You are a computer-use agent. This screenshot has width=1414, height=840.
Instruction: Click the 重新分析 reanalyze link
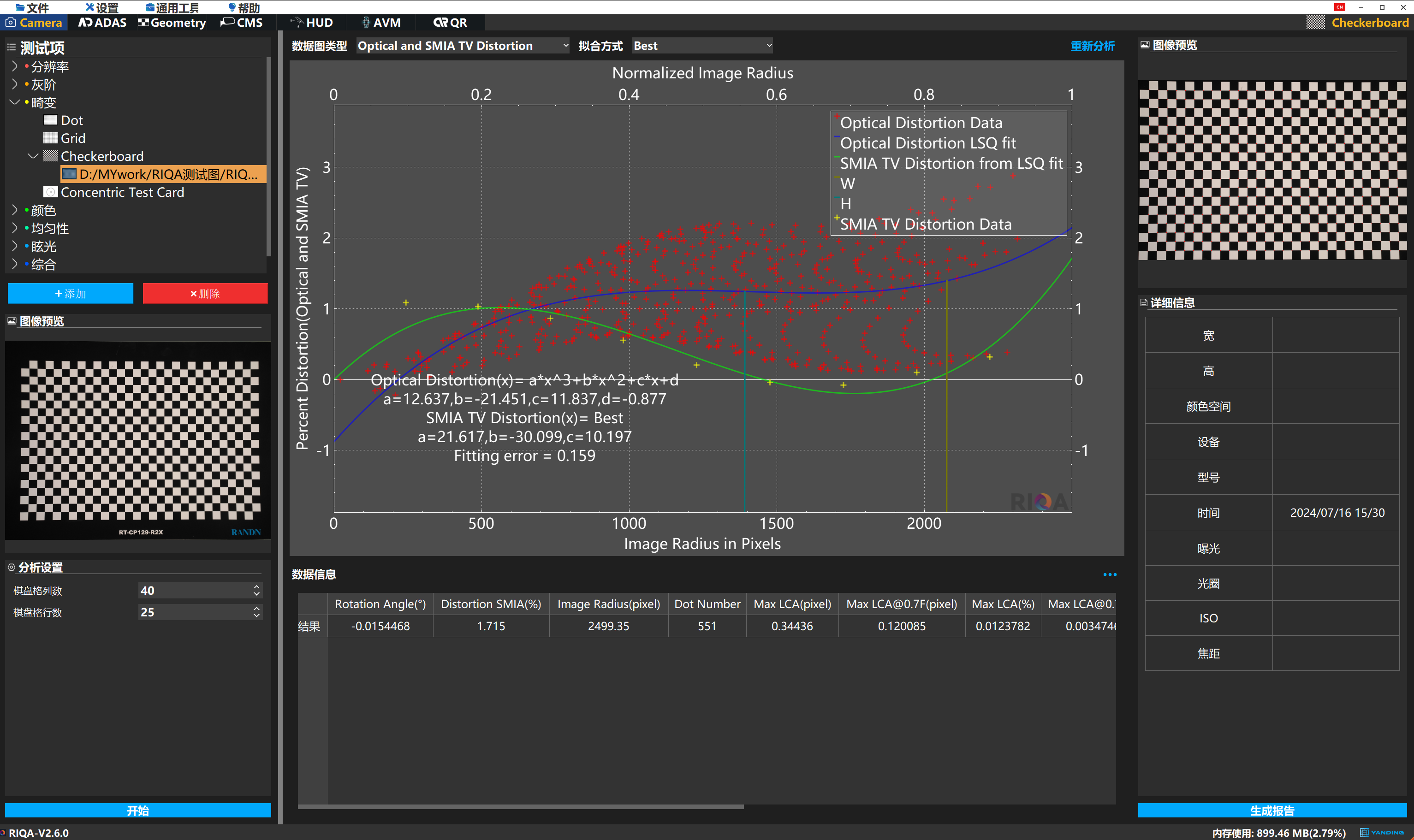1092,46
